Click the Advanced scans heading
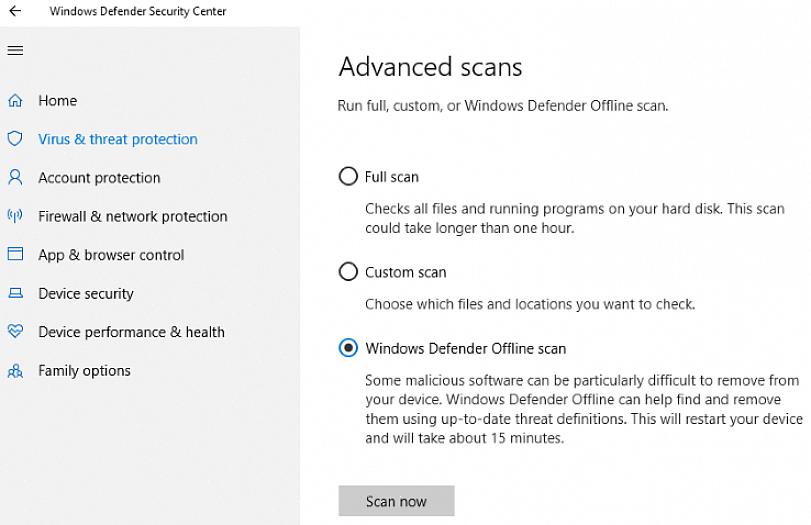811x525 pixels. point(430,67)
